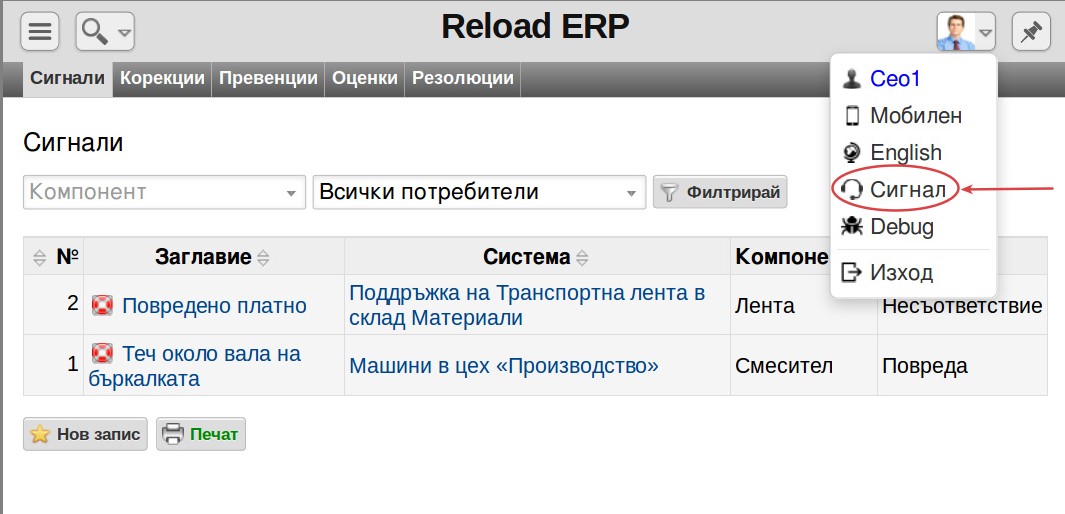Click the Печат button
Viewport: 1065px width, 514px height.
point(201,435)
